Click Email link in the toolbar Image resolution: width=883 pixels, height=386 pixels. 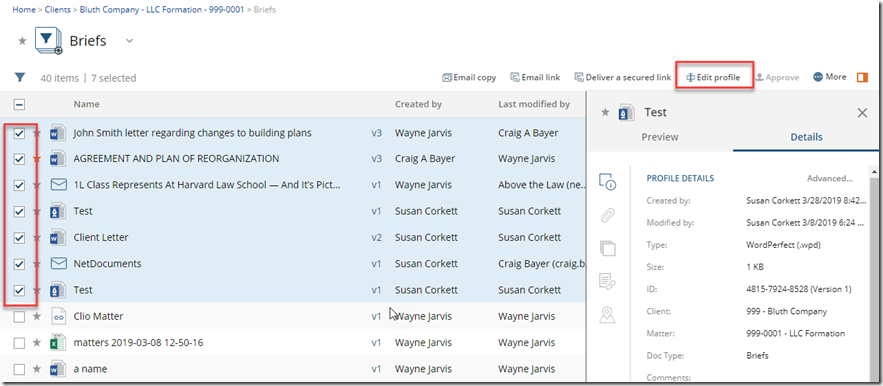coord(535,78)
